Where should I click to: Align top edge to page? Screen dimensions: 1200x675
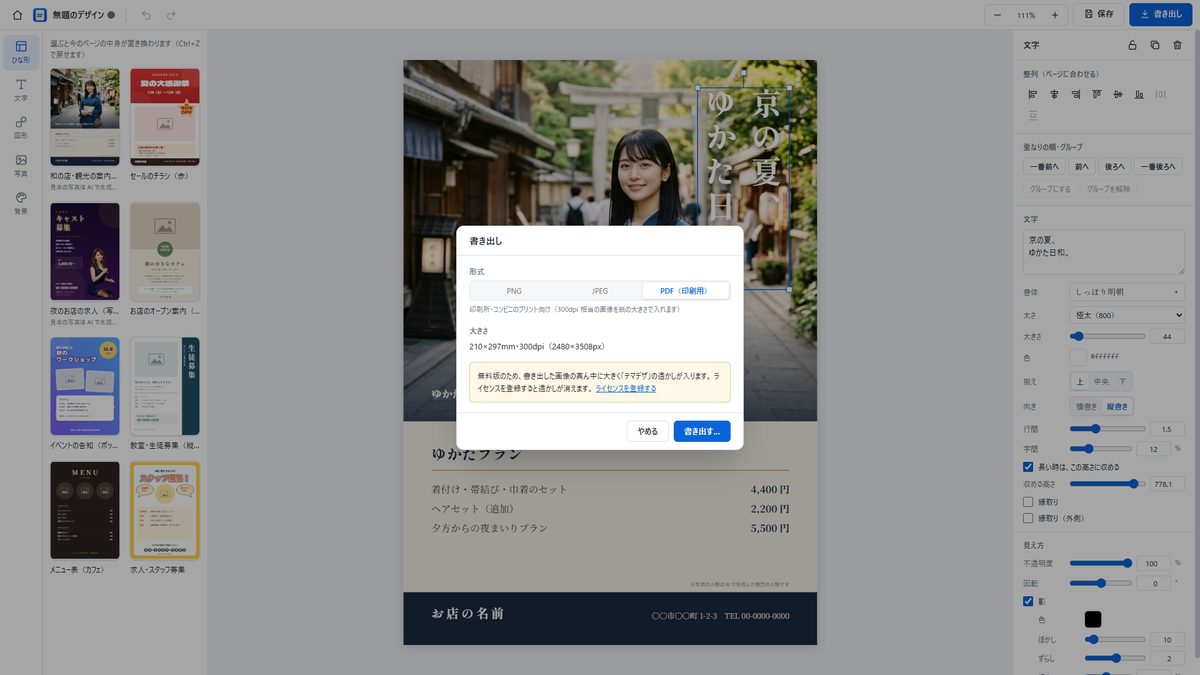click(x=1097, y=95)
